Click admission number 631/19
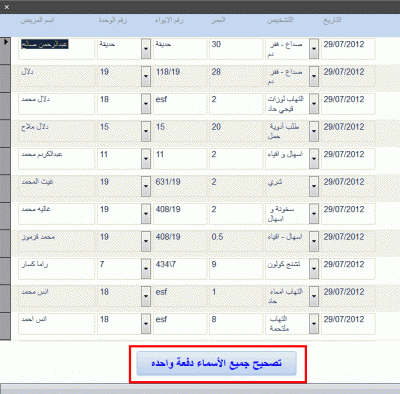Screen dimensions: 400x394 point(168,182)
